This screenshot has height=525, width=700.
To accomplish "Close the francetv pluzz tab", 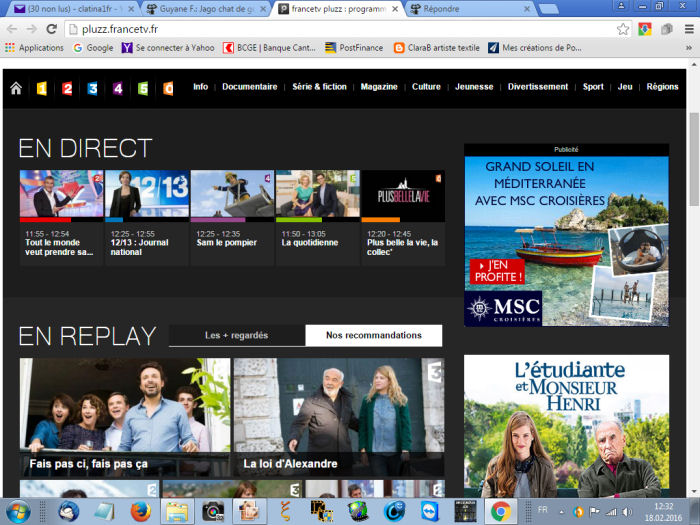I will (x=395, y=9).
